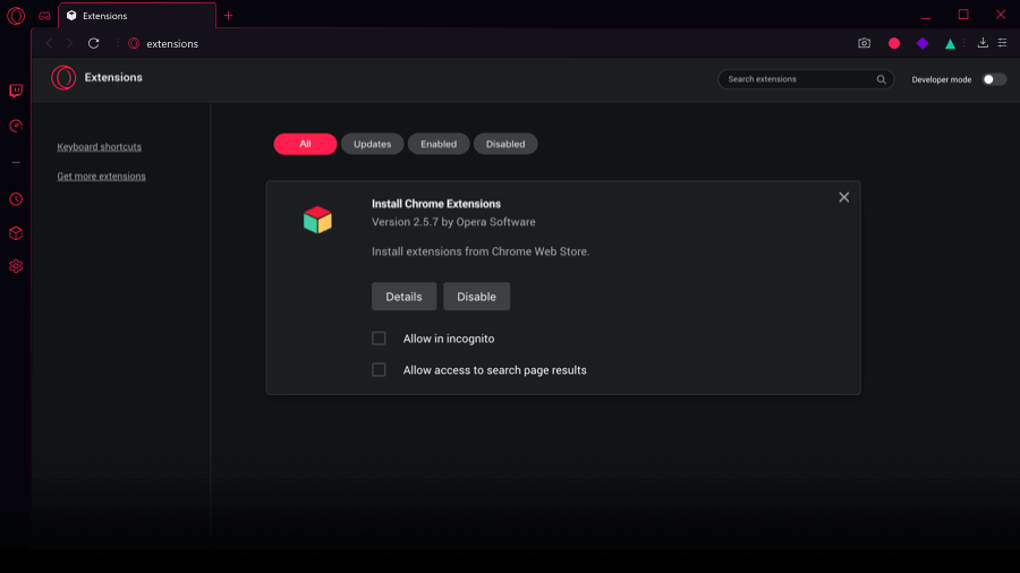This screenshot has width=1020, height=573.
Task: Toggle Developer mode switch
Action: click(x=994, y=79)
